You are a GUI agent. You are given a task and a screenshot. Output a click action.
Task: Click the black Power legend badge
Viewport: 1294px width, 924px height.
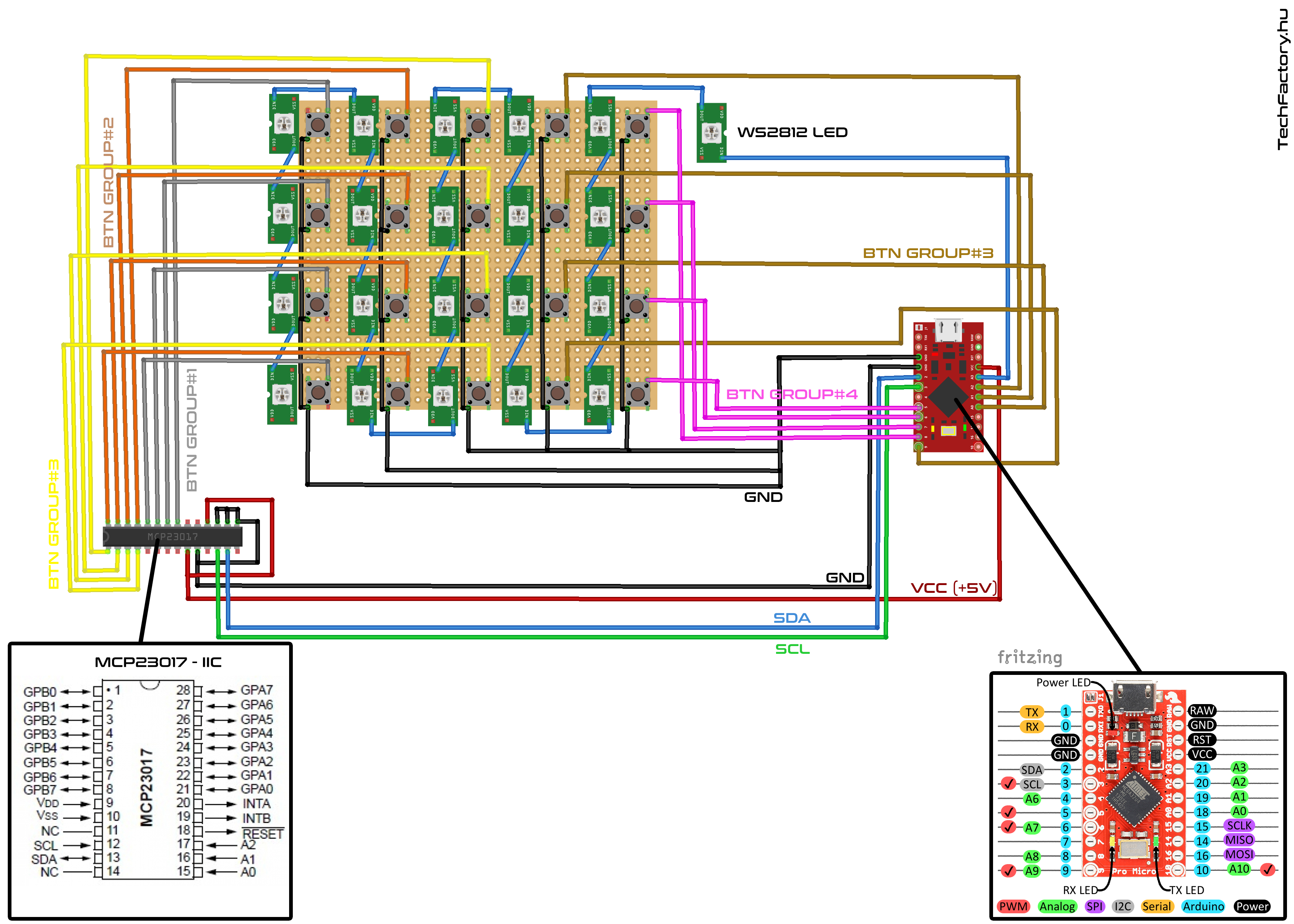(1252, 906)
